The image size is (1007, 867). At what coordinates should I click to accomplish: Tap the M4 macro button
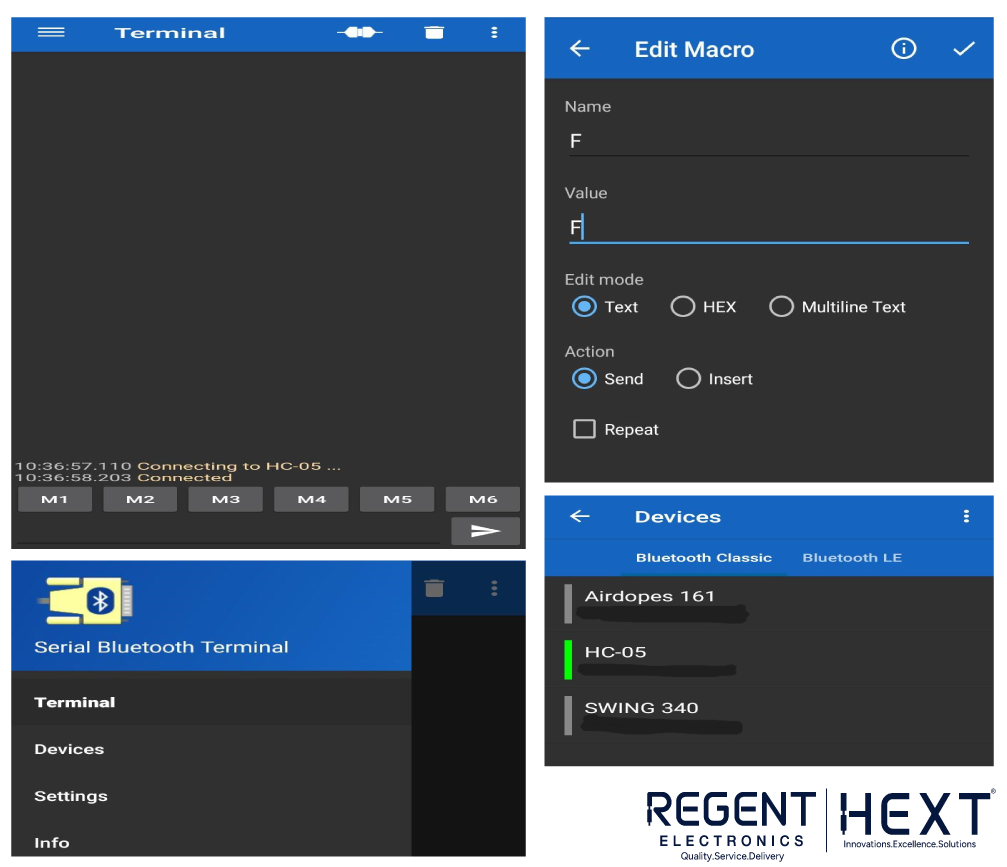[311, 499]
